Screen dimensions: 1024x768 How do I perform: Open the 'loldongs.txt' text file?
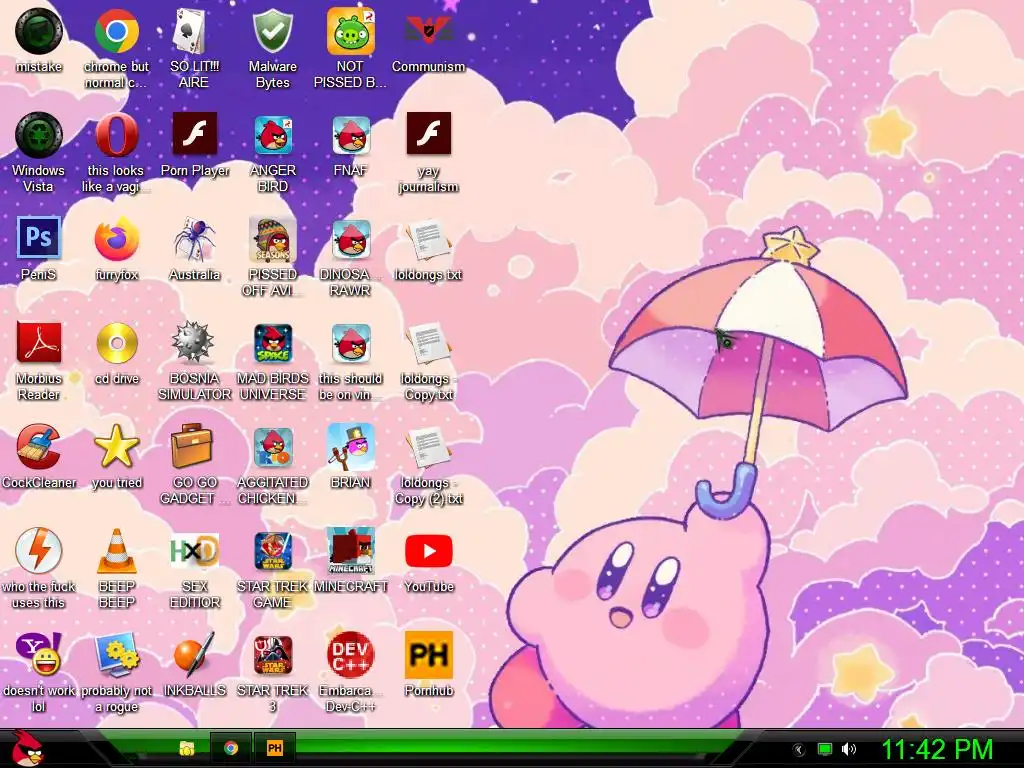click(x=428, y=240)
